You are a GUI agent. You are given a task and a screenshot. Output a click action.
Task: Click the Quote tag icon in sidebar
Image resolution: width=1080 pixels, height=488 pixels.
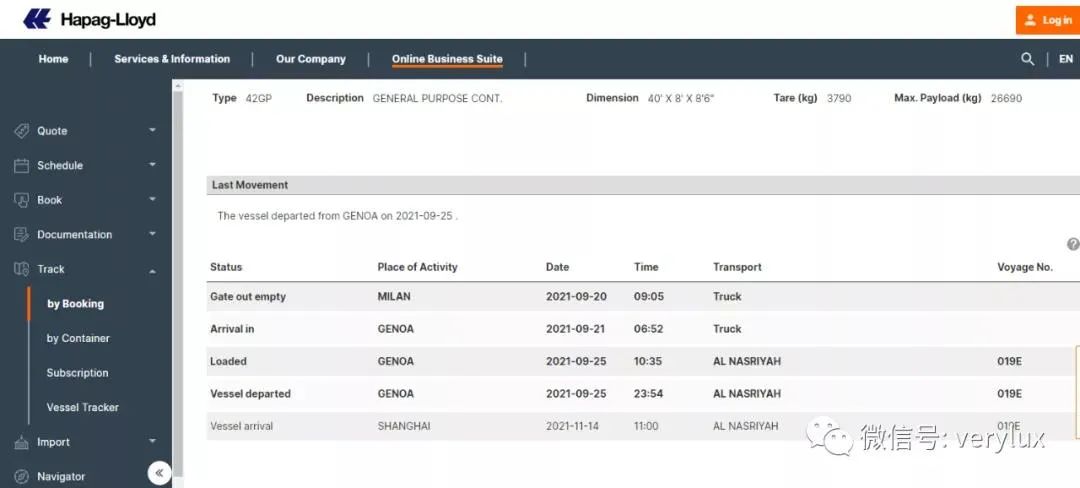21,131
